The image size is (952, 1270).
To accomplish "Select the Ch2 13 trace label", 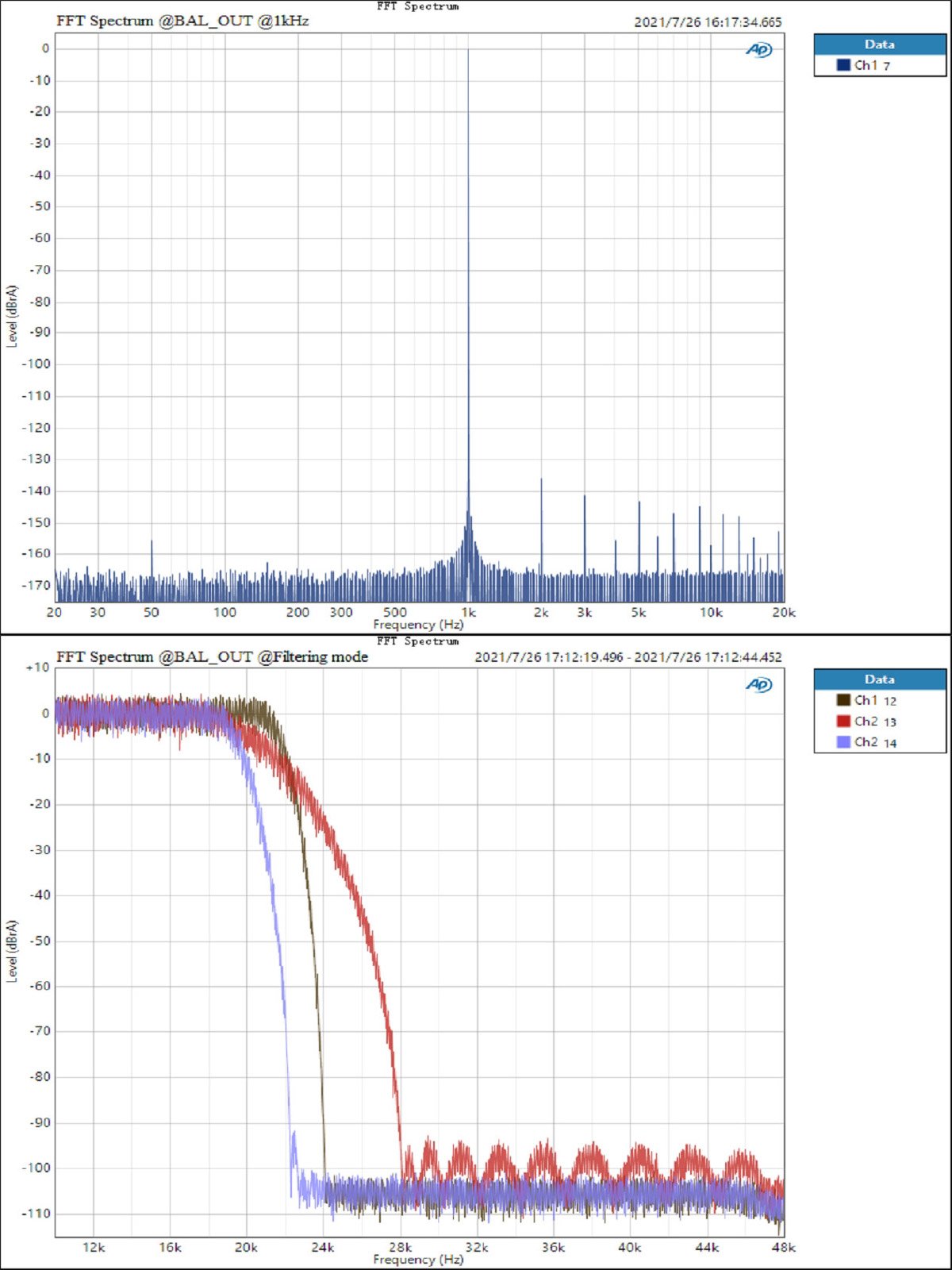I will [x=875, y=721].
